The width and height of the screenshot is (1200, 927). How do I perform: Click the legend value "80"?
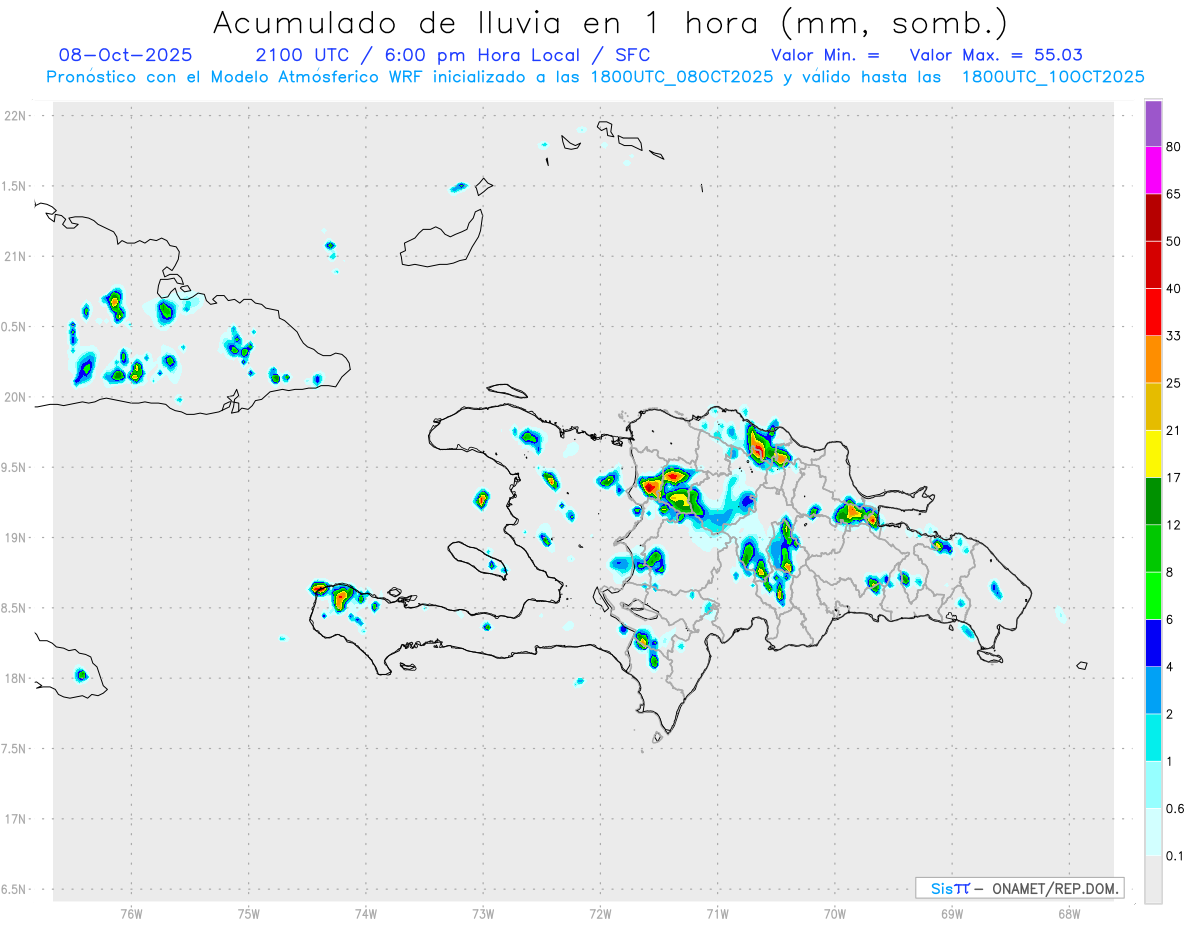(x=1174, y=147)
